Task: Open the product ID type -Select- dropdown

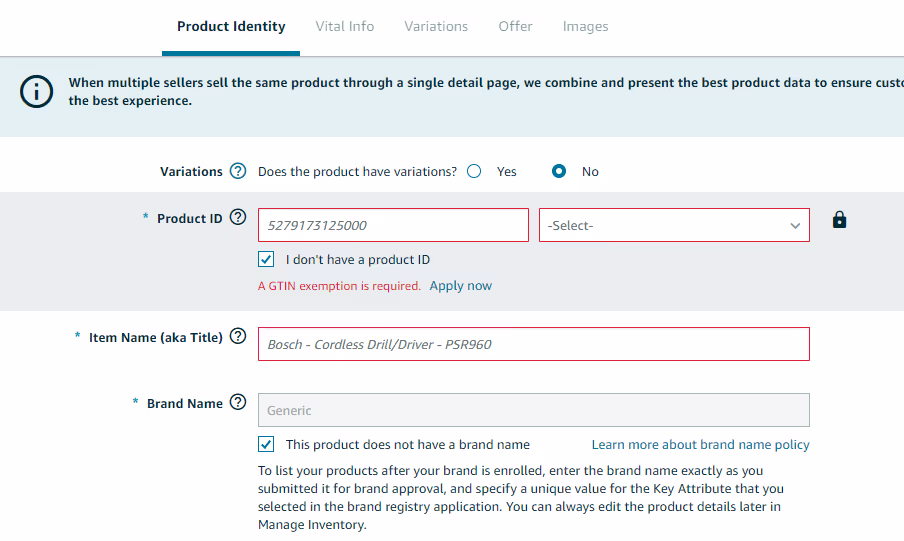Action: pos(674,225)
